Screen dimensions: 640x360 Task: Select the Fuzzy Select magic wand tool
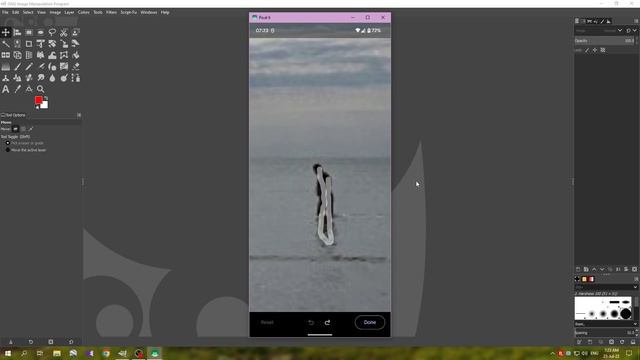tap(6, 44)
